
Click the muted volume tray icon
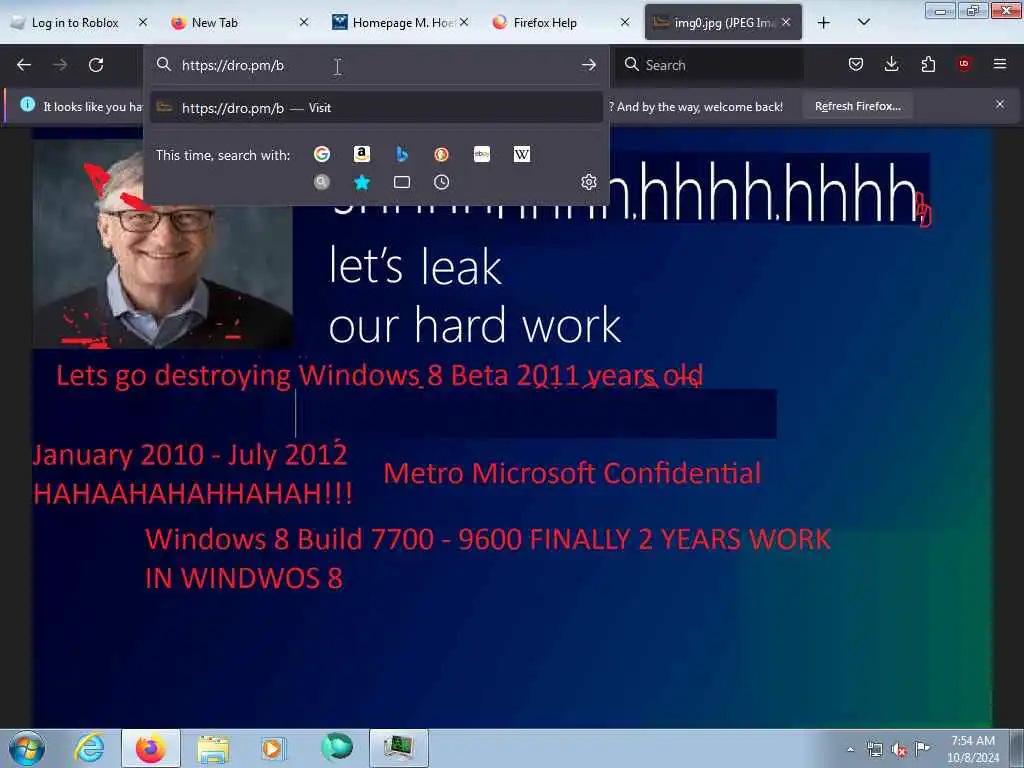[899, 750]
